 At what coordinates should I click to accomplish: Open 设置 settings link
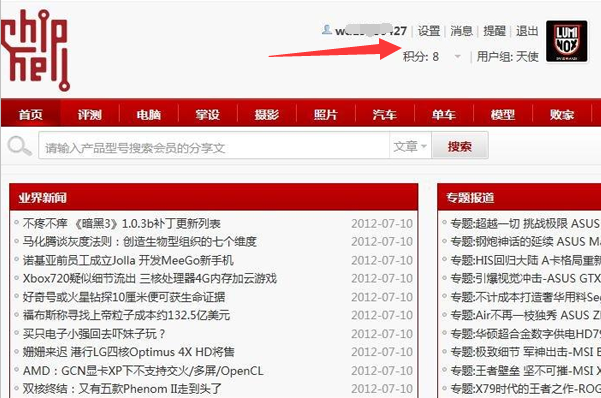[429, 31]
